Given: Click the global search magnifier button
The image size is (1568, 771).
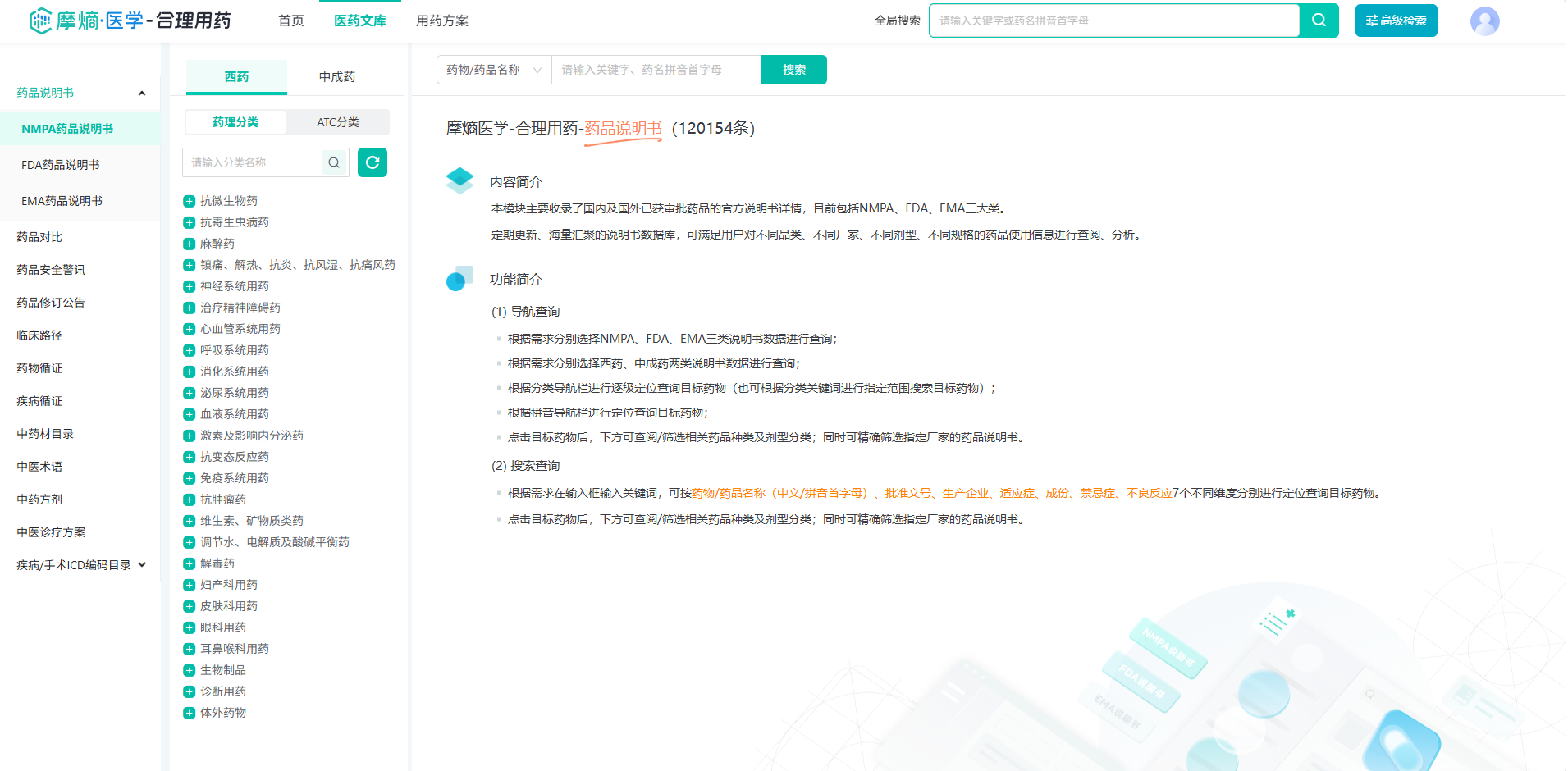Looking at the screenshot, I should click(x=1319, y=21).
